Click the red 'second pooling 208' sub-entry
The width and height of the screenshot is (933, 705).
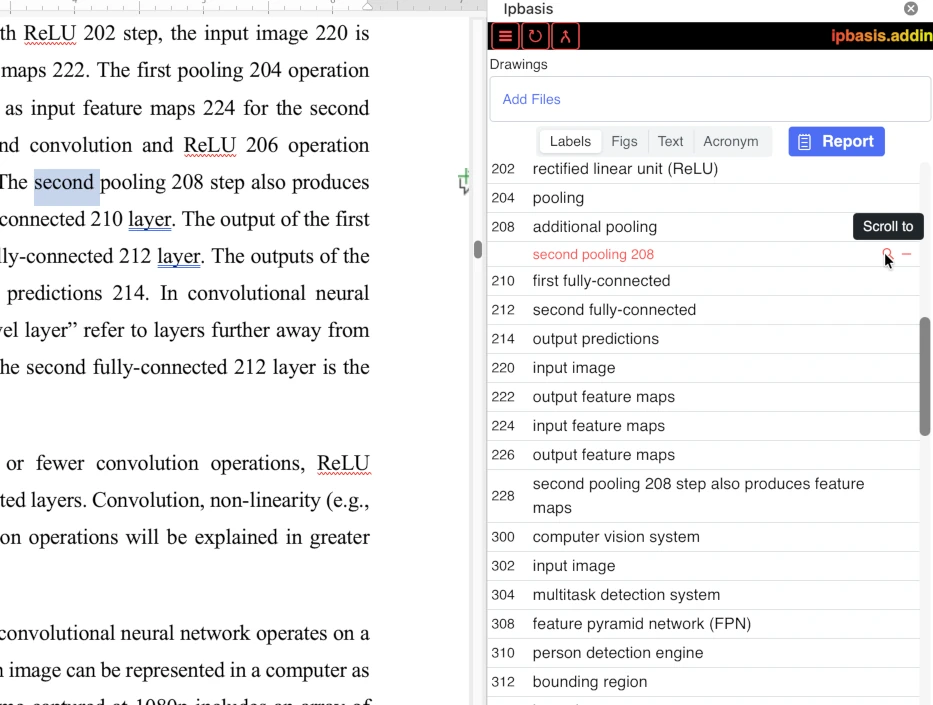point(593,255)
